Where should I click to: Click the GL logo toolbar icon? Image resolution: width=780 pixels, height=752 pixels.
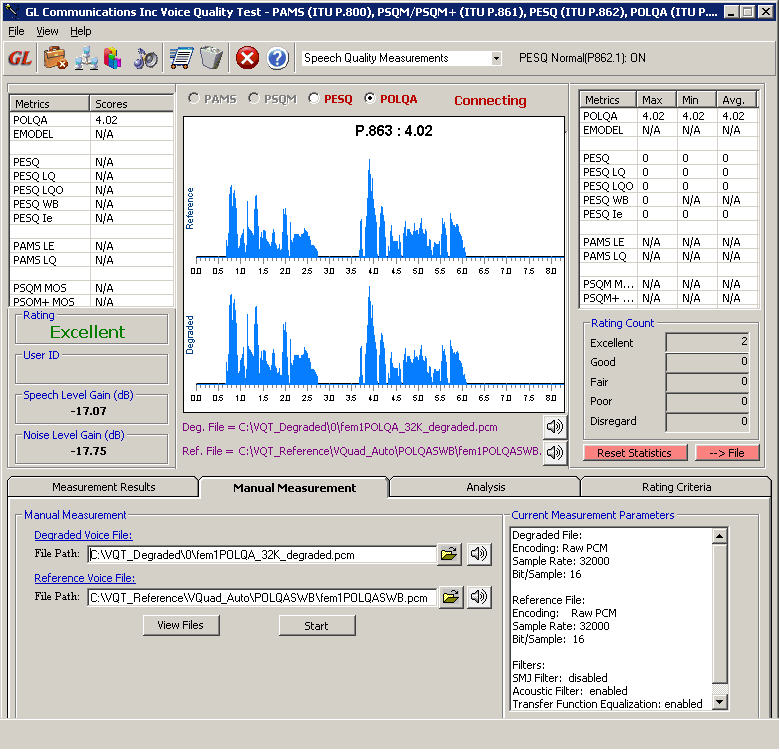[x=20, y=58]
